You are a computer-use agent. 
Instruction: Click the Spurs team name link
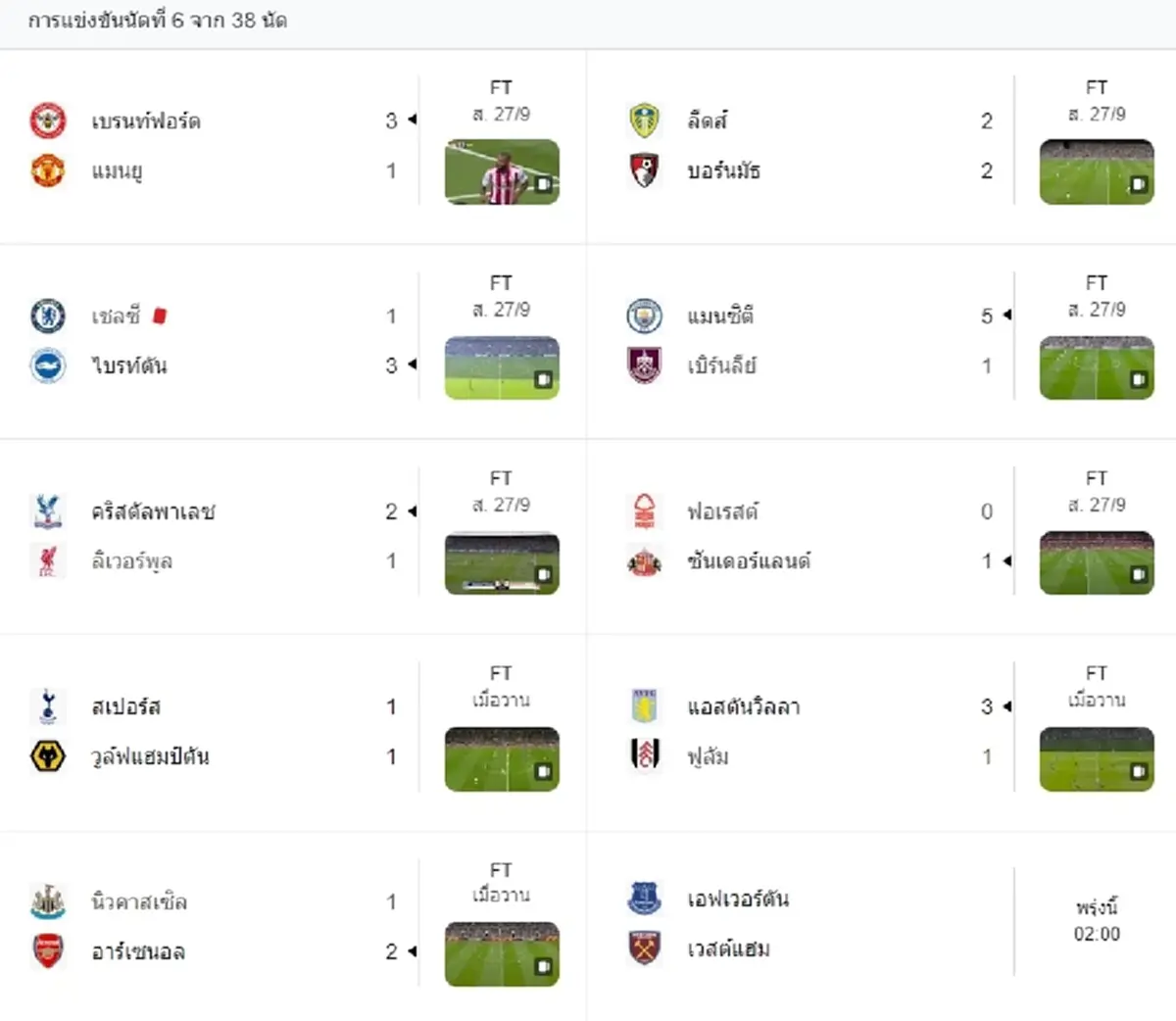pyautogui.click(x=126, y=706)
